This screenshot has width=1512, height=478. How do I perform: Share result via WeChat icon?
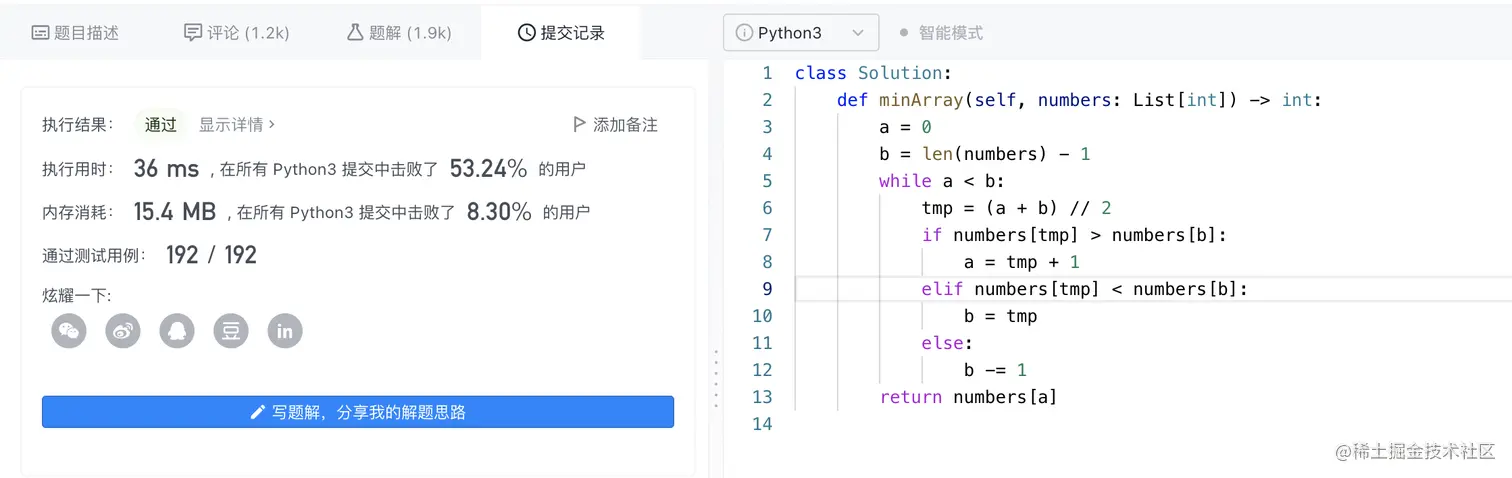coord(69,331)
